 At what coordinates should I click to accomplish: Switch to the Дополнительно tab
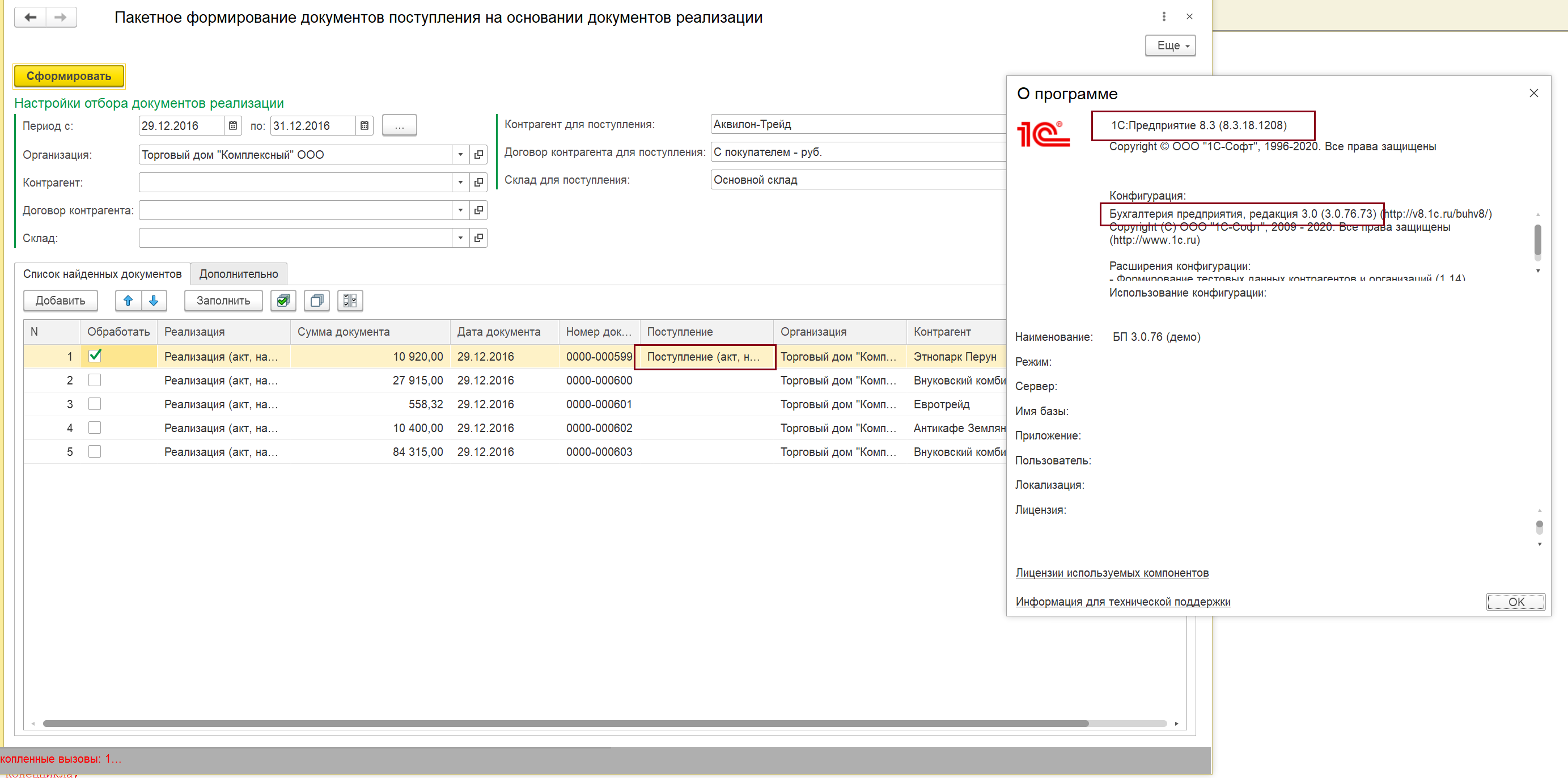point(239,274)
